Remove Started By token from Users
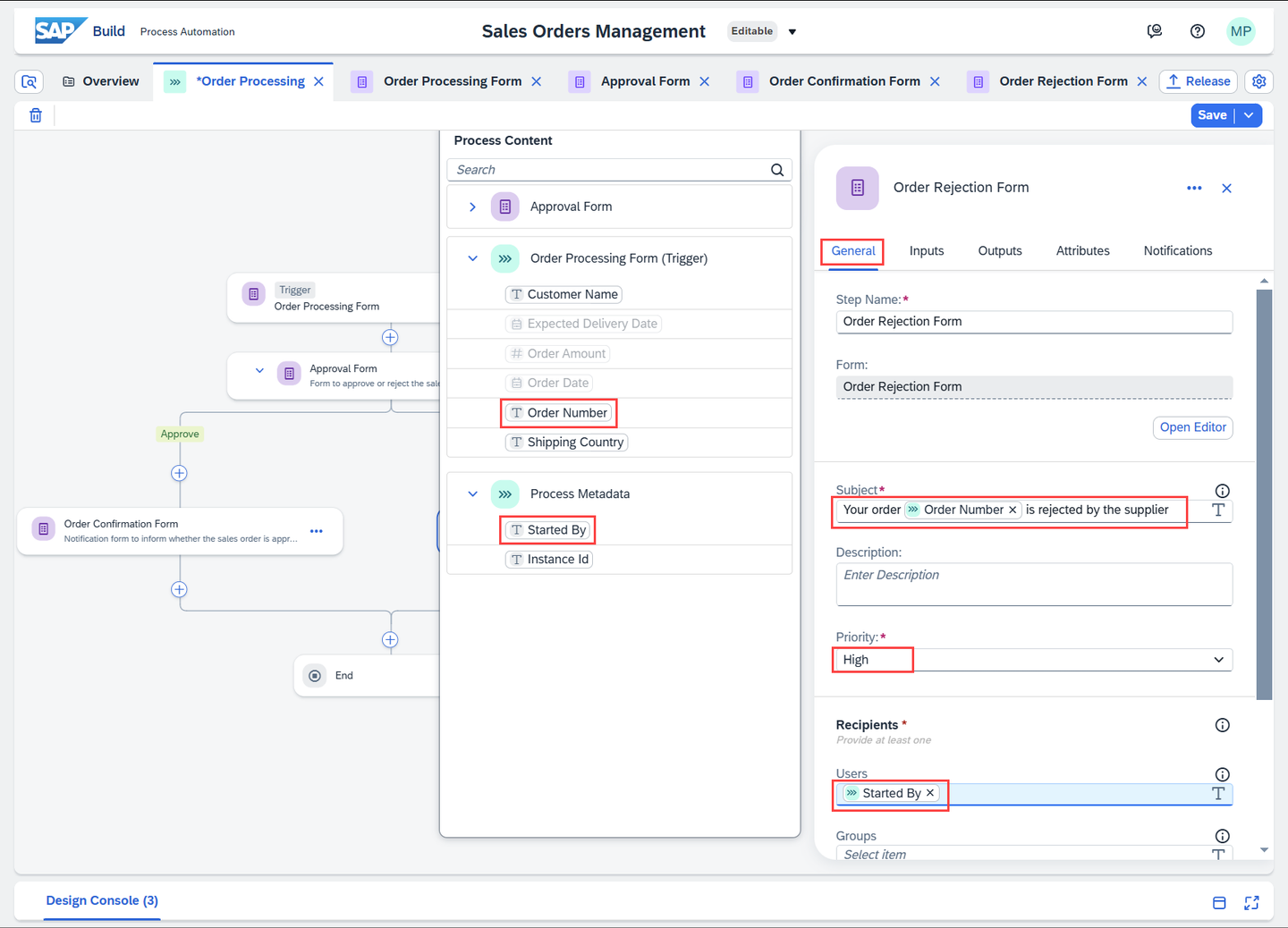Viewport: 1288px width, 928px height. (x=930, y=793)
